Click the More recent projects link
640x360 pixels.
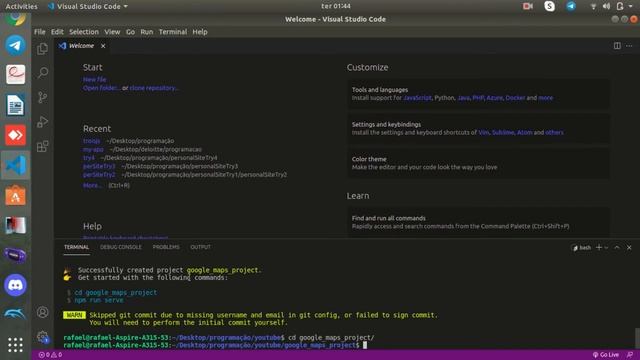92,185
